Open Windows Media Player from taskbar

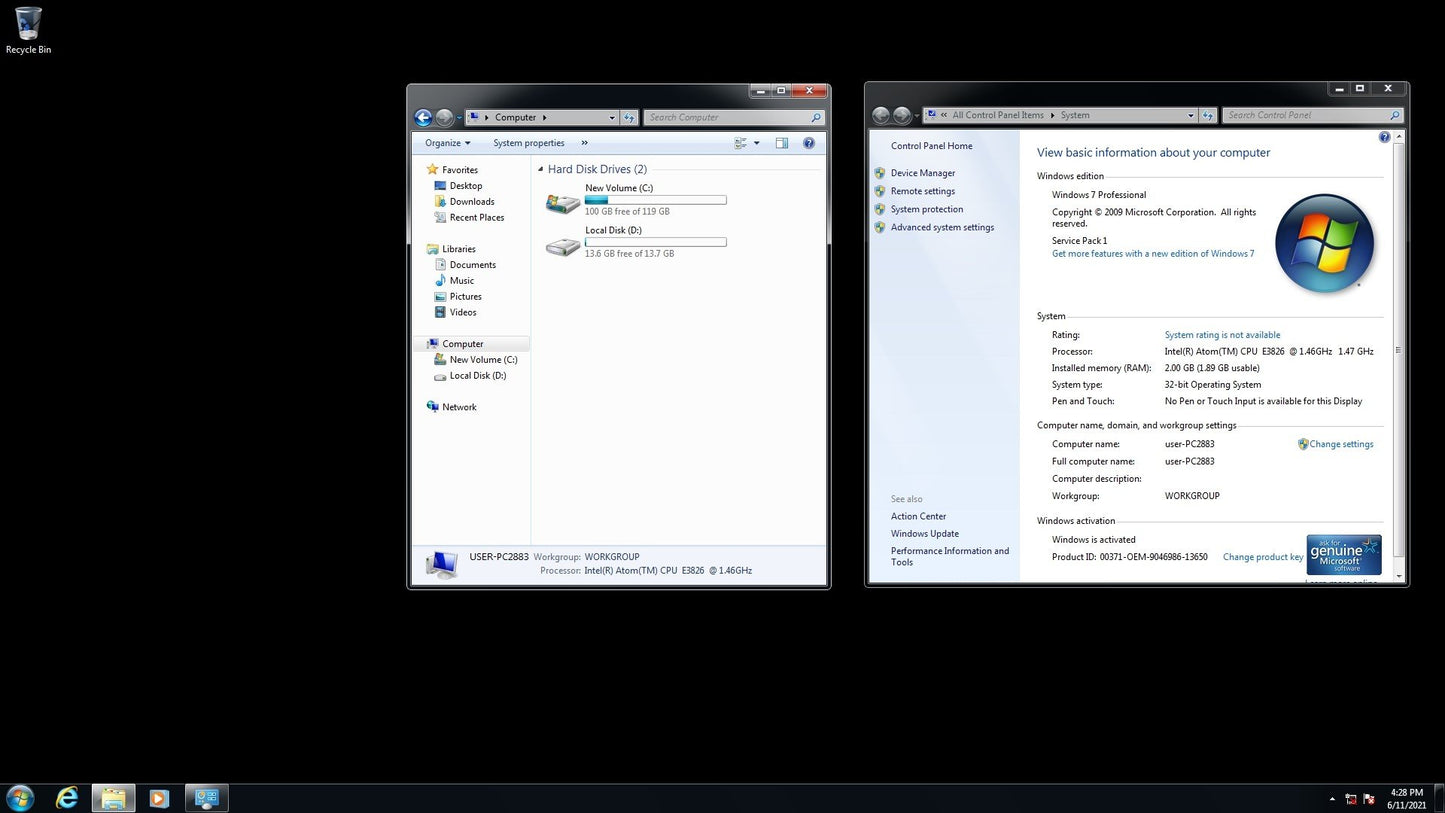(x=159, y=798)
